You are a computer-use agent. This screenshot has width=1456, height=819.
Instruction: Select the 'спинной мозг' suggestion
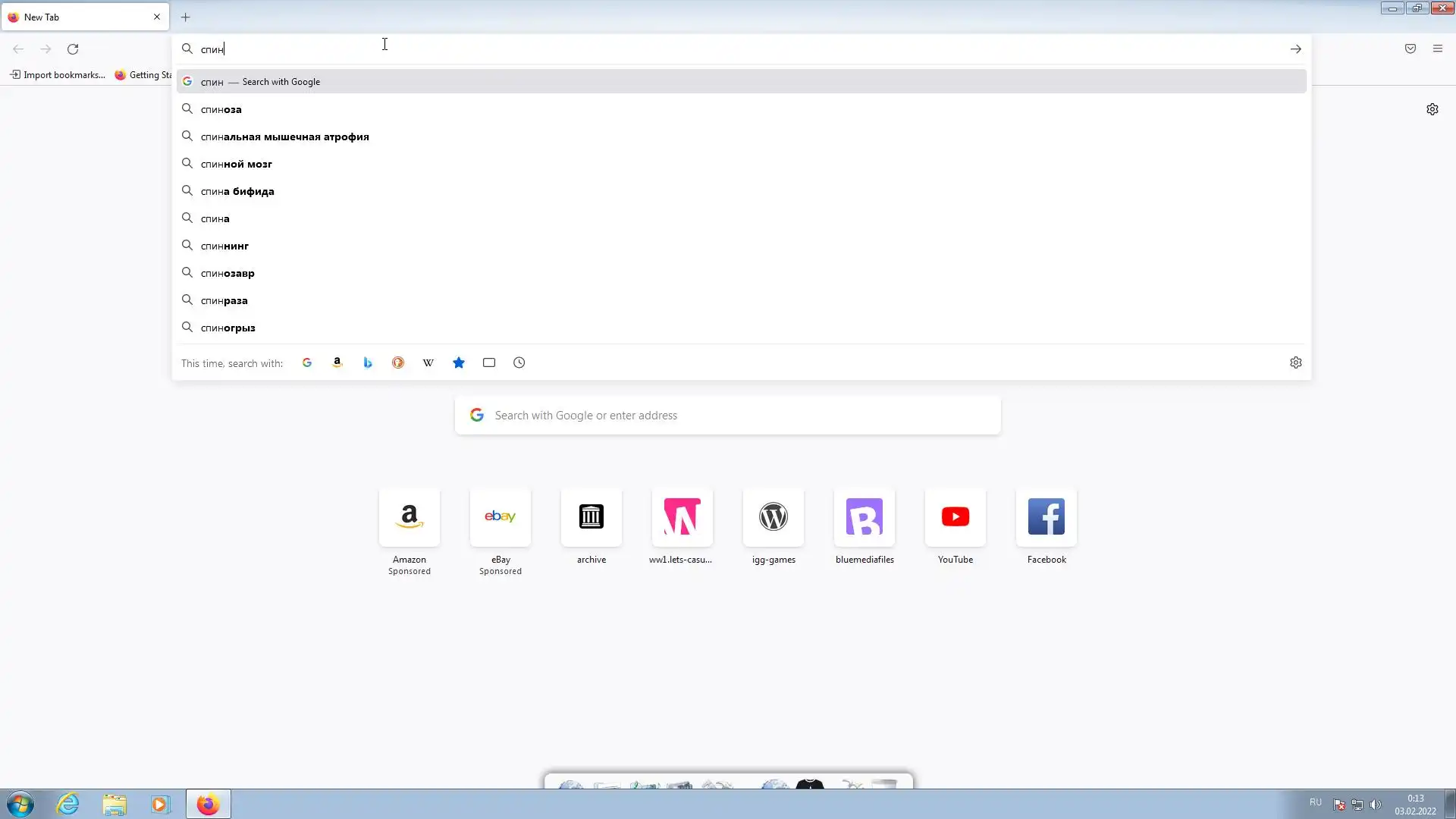pyautogui.click(x=237, y=164)
